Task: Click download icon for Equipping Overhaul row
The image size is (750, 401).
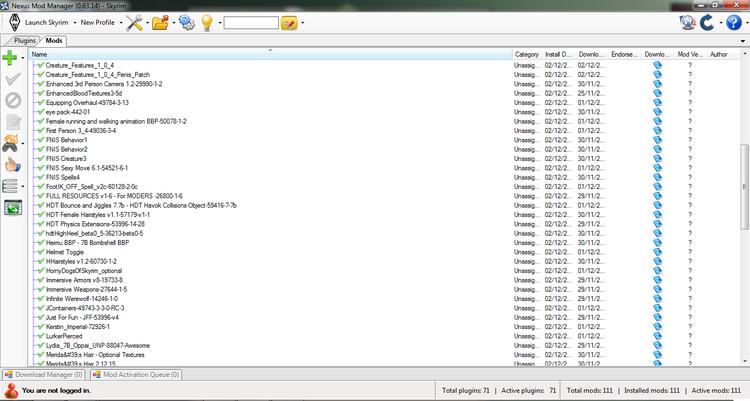Action: point(657,102)
